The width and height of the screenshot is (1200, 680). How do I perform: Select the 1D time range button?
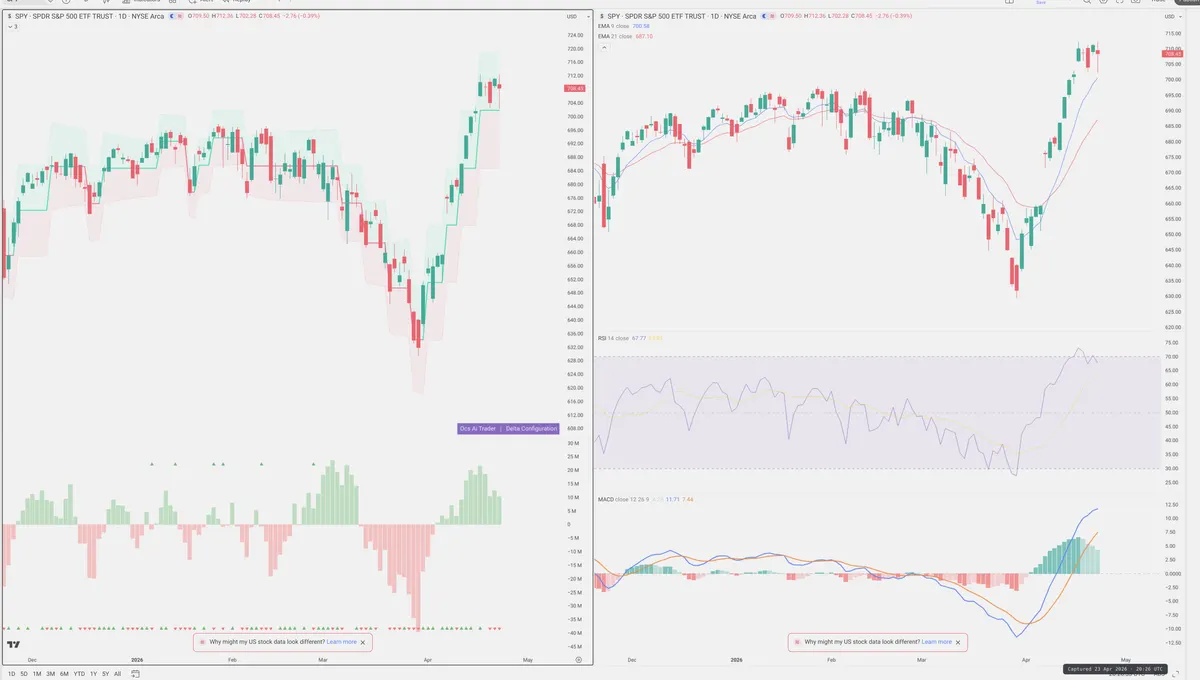pos(11,674)
